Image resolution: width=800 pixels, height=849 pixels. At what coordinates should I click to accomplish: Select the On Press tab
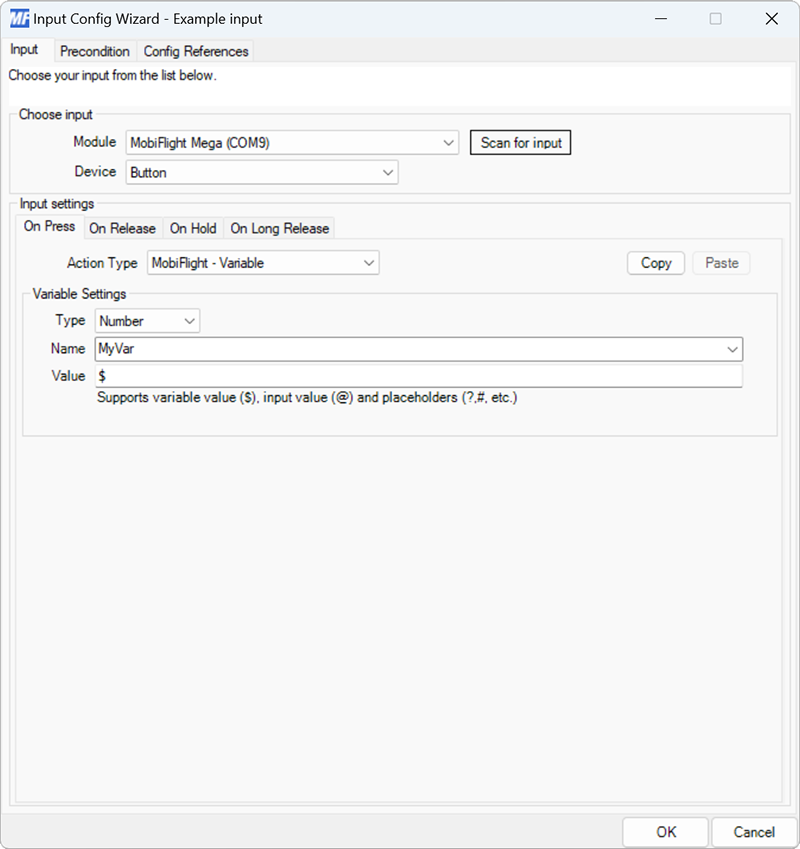pyautogui.click(x=48, y=227)
